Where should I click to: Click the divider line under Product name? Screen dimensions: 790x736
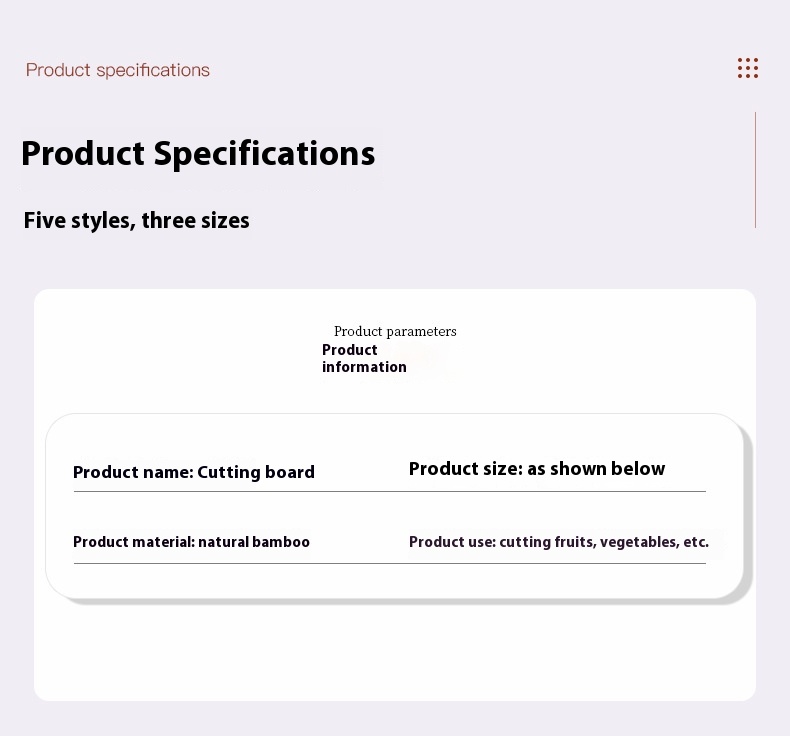pos(390,491)
